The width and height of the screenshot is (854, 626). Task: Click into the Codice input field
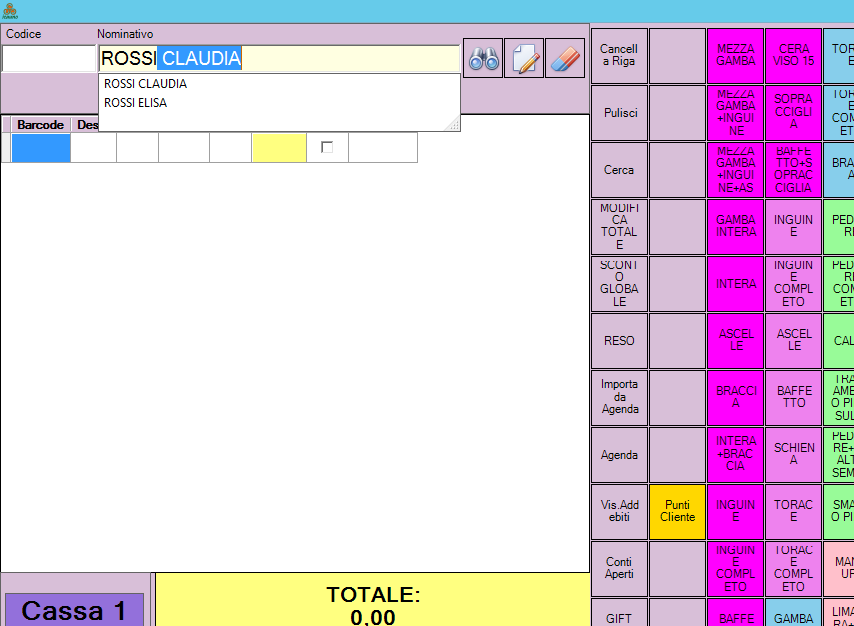coord(48,59)
